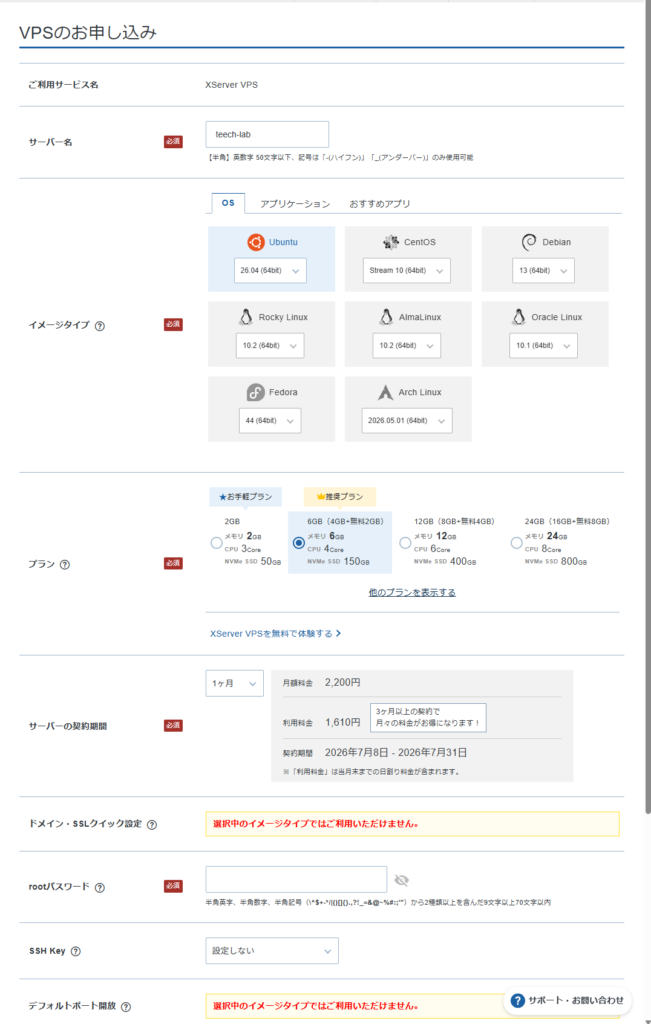
Task: Switch to the アプリケーション tab
Action: [x=295, y=204]
